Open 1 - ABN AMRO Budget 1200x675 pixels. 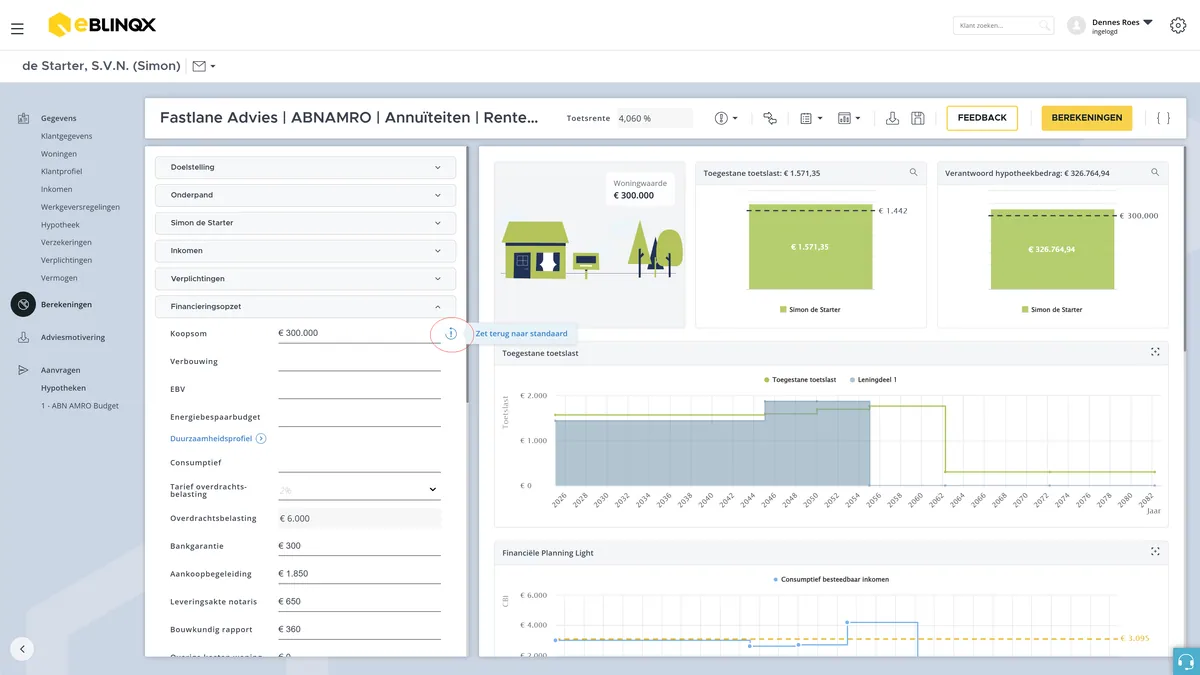pos(80,406)
